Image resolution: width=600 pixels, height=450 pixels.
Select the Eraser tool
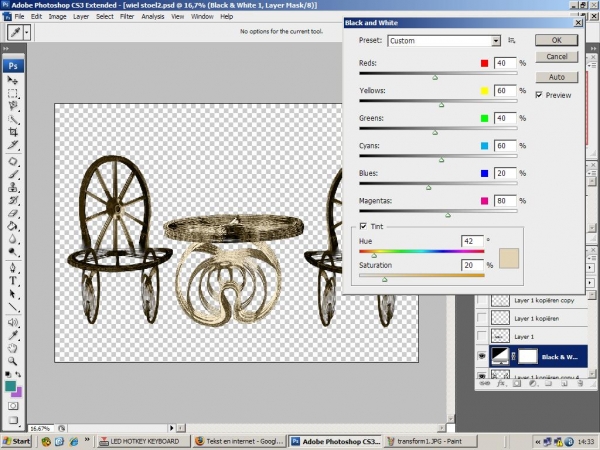tap(13, 213)
